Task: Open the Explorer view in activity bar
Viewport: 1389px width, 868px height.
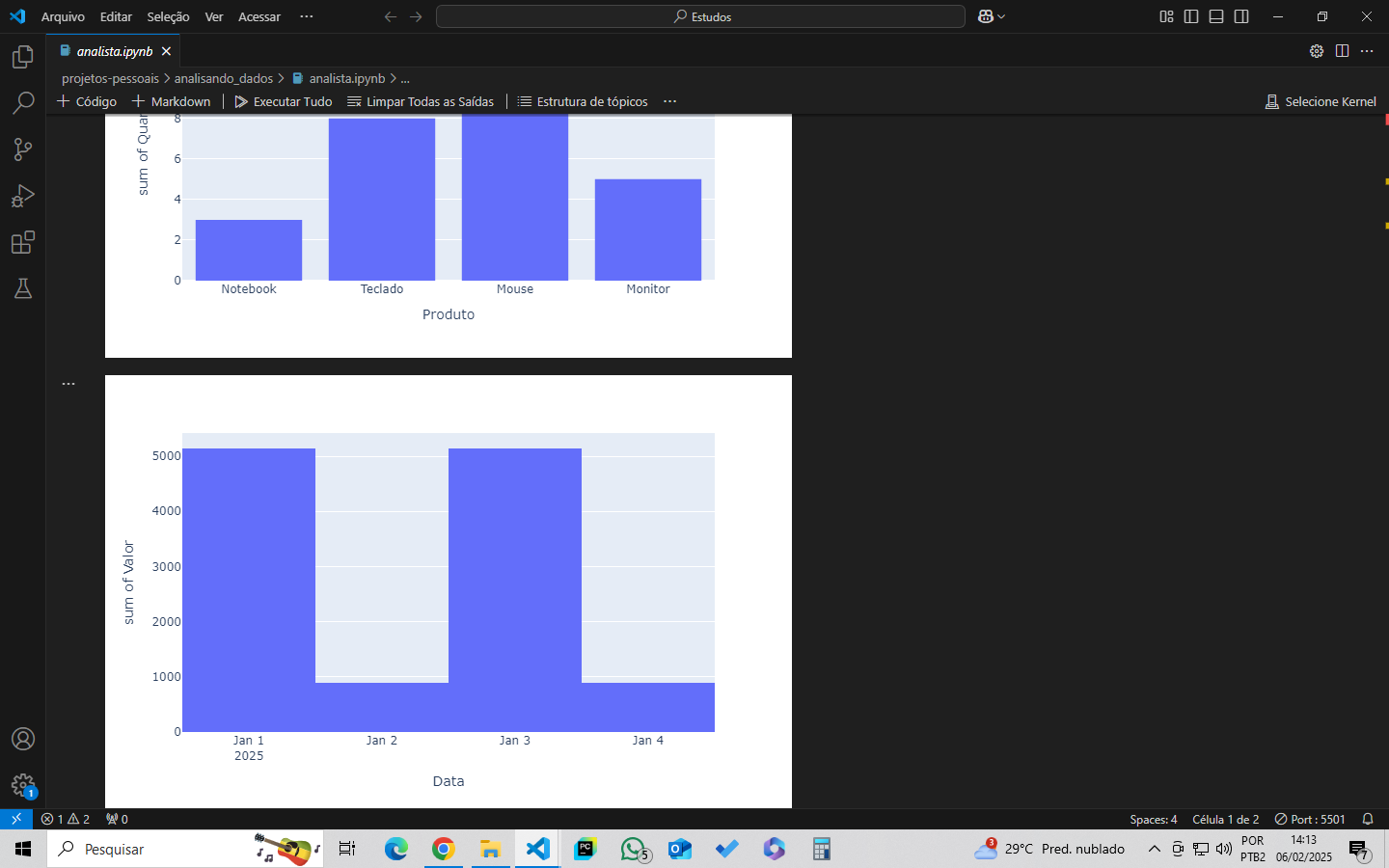Action: 23,57
